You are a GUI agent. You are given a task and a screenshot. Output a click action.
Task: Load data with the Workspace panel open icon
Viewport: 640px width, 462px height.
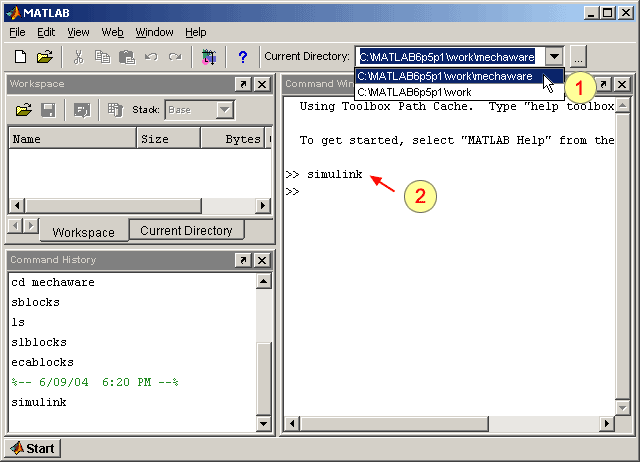coord(24,110)
